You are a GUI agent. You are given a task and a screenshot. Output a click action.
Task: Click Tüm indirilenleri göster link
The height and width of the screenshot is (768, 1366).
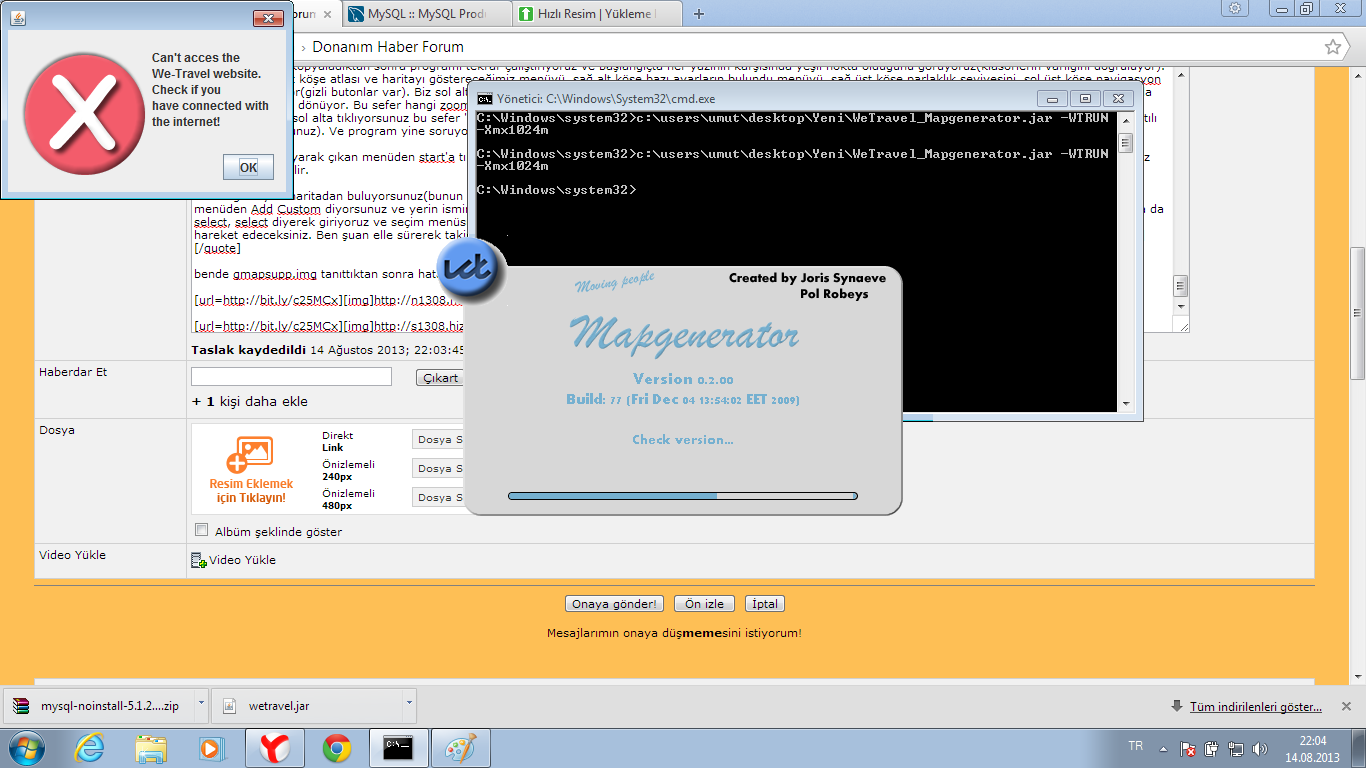click(x=1255, y=707)
